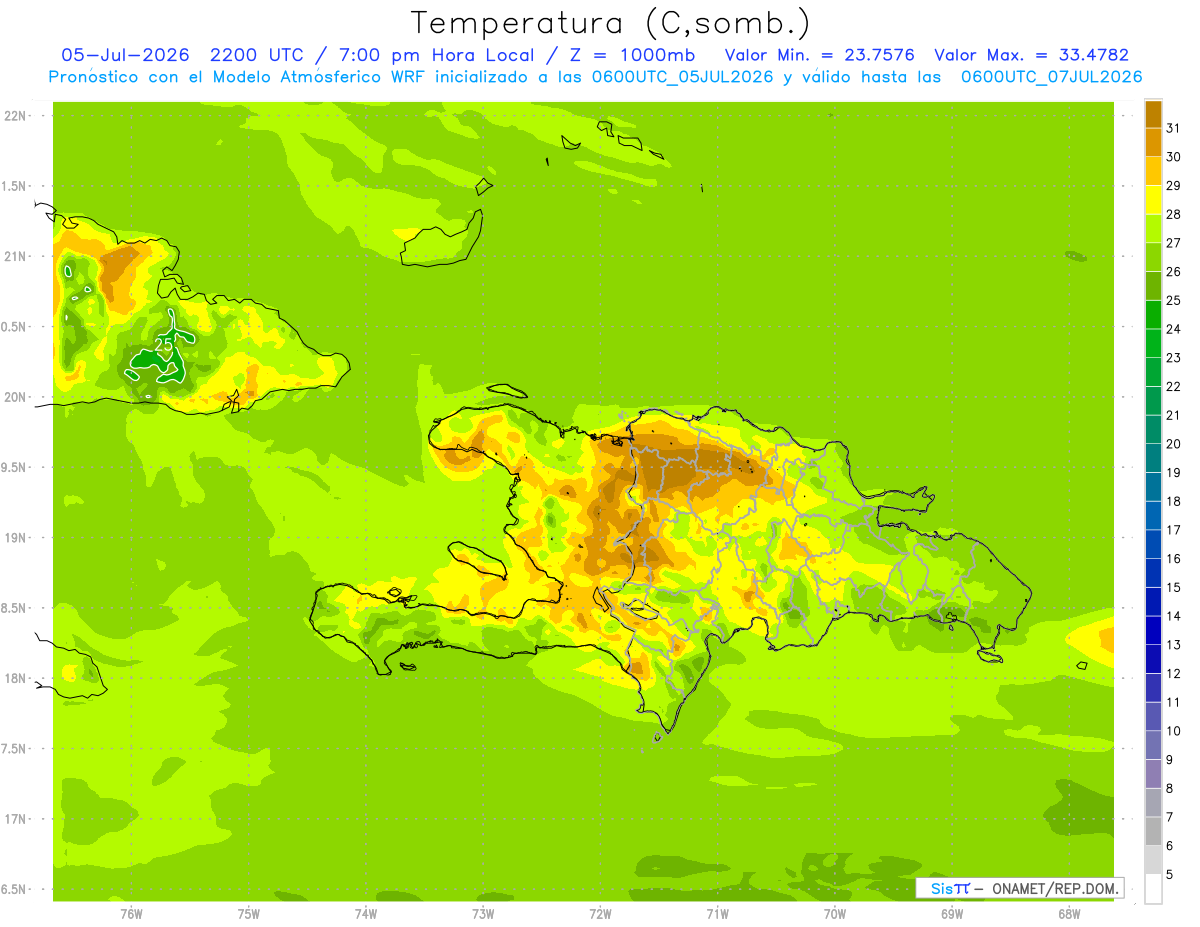Click the '24' value on the color bar
Screen dimensions: 1200x927
coord(1173,329)
